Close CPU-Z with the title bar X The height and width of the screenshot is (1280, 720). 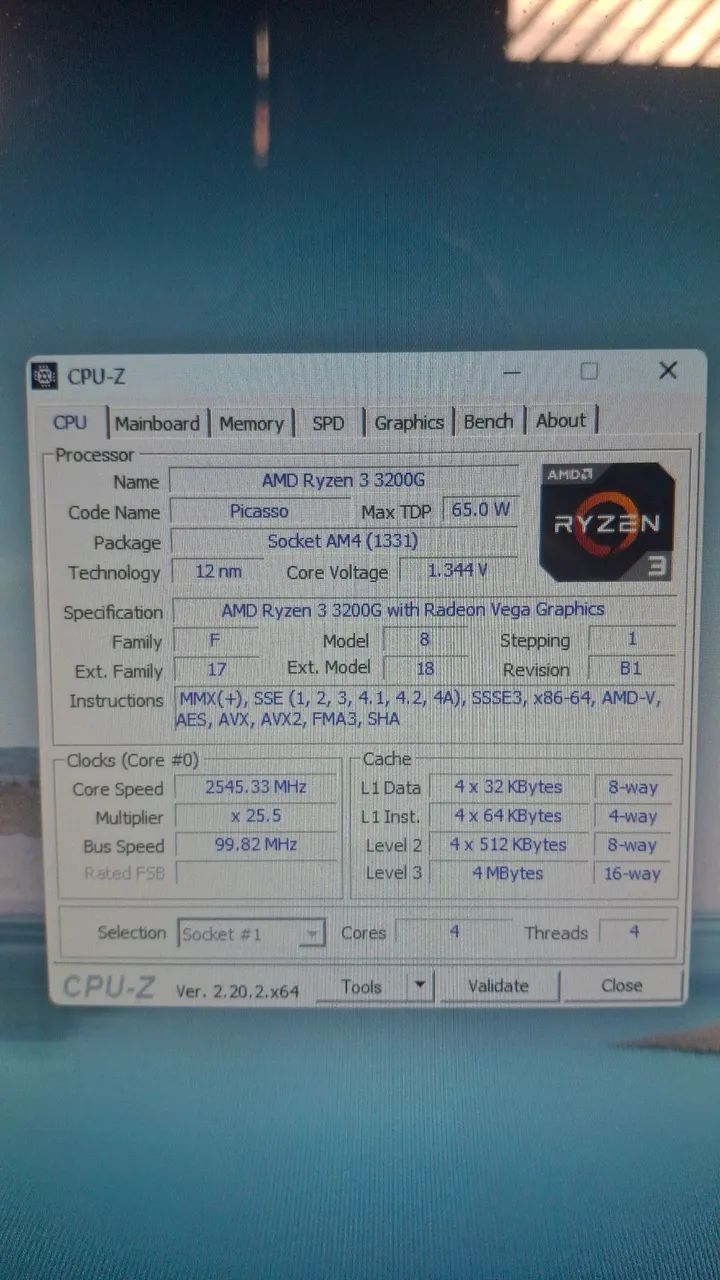(667, 371)
